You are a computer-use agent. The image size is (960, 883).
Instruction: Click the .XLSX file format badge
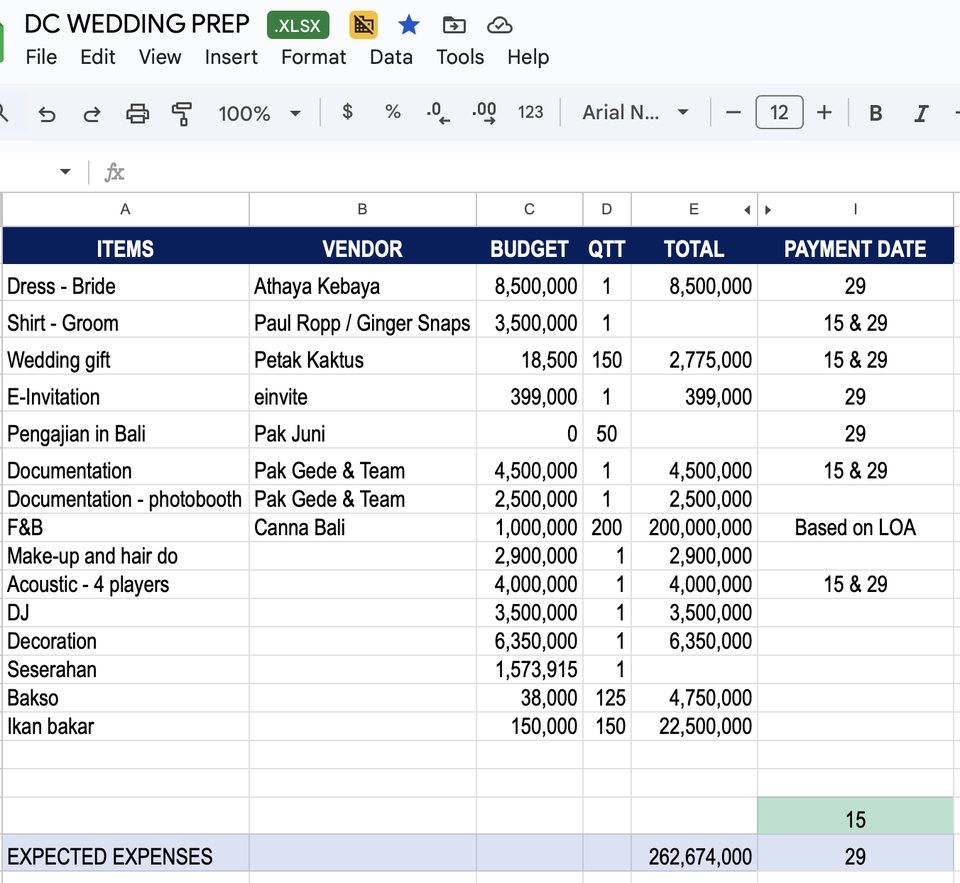click(x=298, y=25)
